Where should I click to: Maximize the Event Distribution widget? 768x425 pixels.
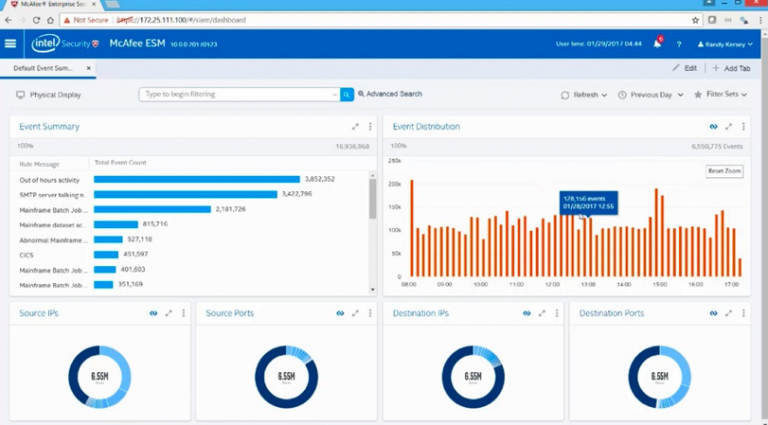[728, 127]
